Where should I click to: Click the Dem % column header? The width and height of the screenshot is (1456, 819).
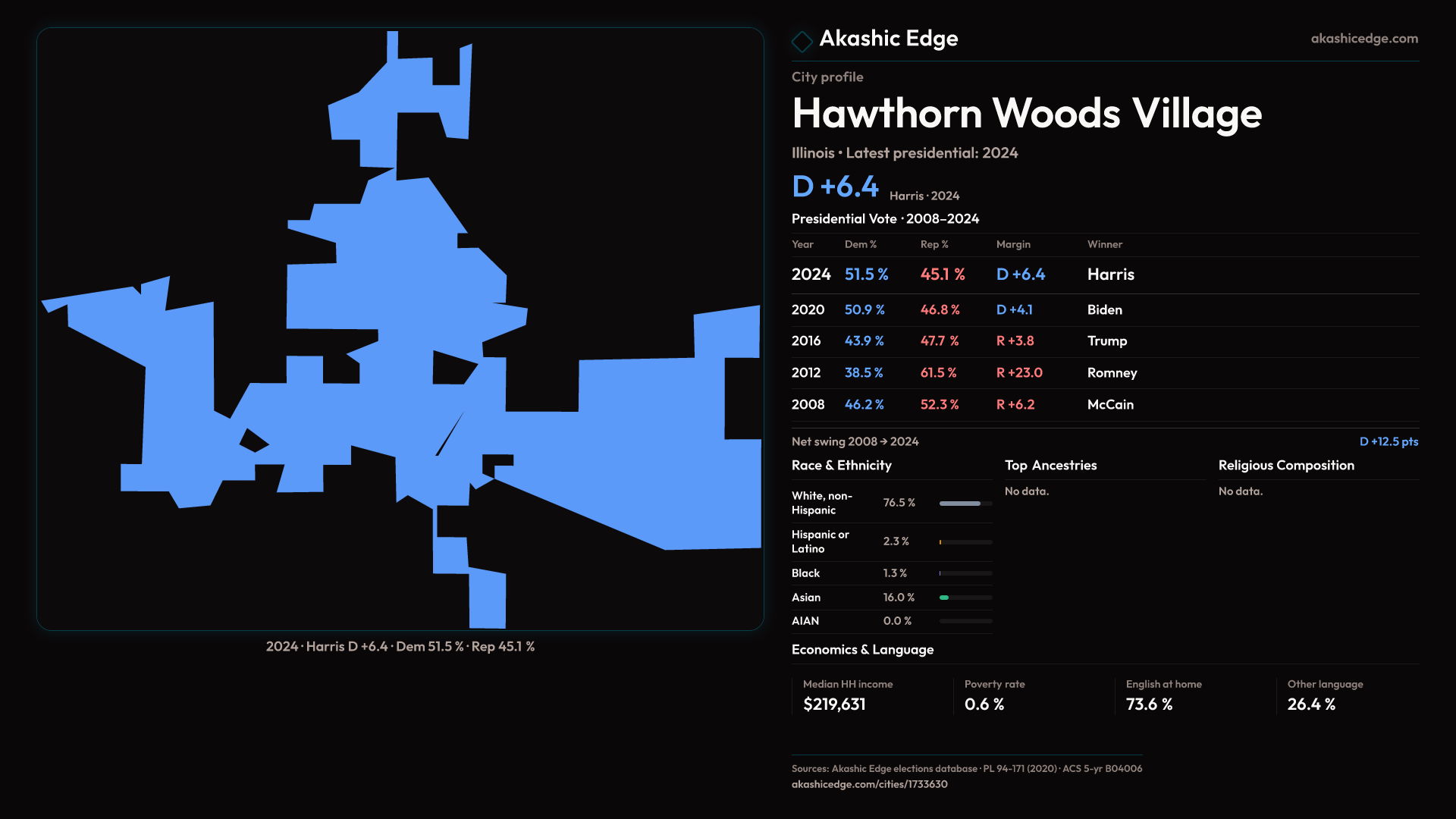[x=860, y=244]
